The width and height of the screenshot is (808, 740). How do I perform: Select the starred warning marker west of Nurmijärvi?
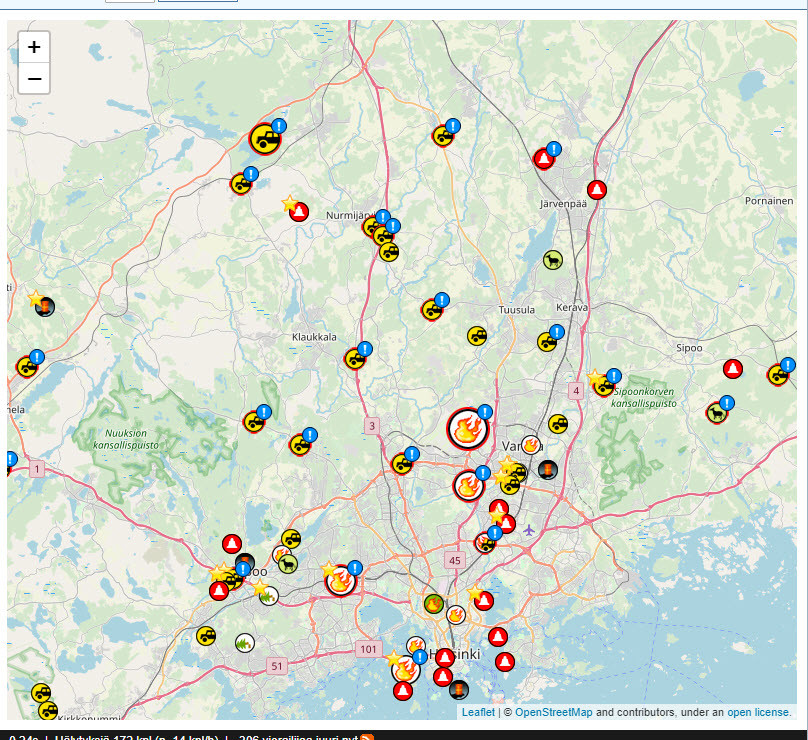tap(299, 212)
